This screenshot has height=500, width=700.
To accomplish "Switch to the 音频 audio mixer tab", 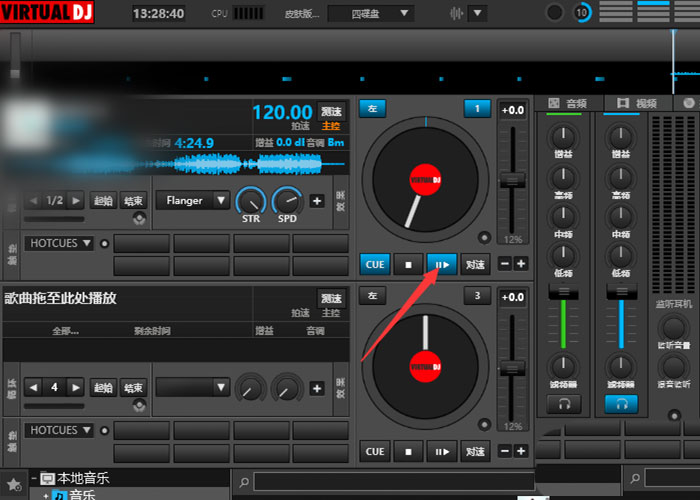I will coord(568,104).
